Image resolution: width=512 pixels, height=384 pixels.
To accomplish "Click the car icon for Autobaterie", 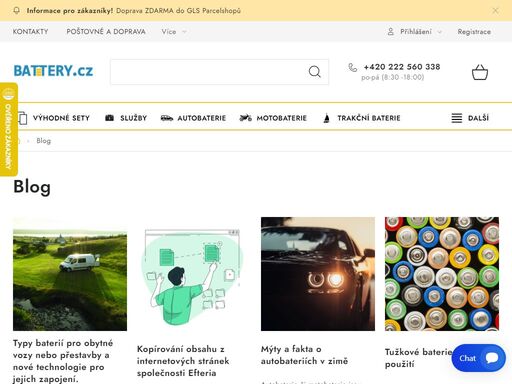I will click(167, 118).
